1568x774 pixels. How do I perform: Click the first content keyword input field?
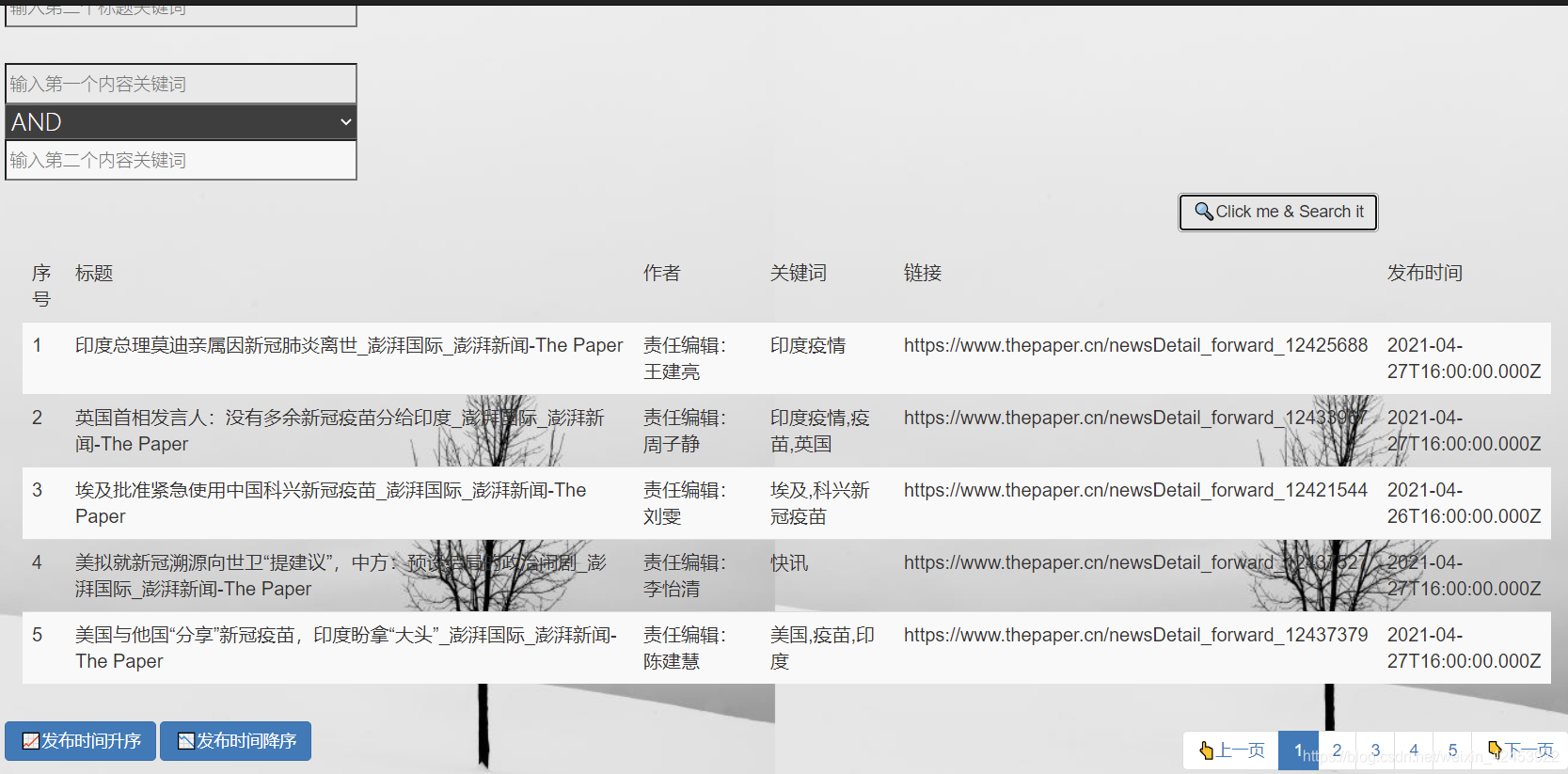[x=182, y=84]
